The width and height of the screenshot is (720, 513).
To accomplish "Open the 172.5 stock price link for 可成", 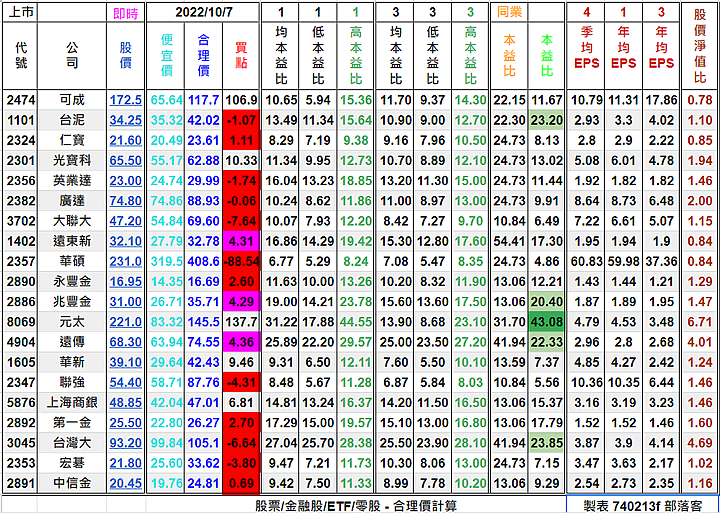I will point(125,100).
